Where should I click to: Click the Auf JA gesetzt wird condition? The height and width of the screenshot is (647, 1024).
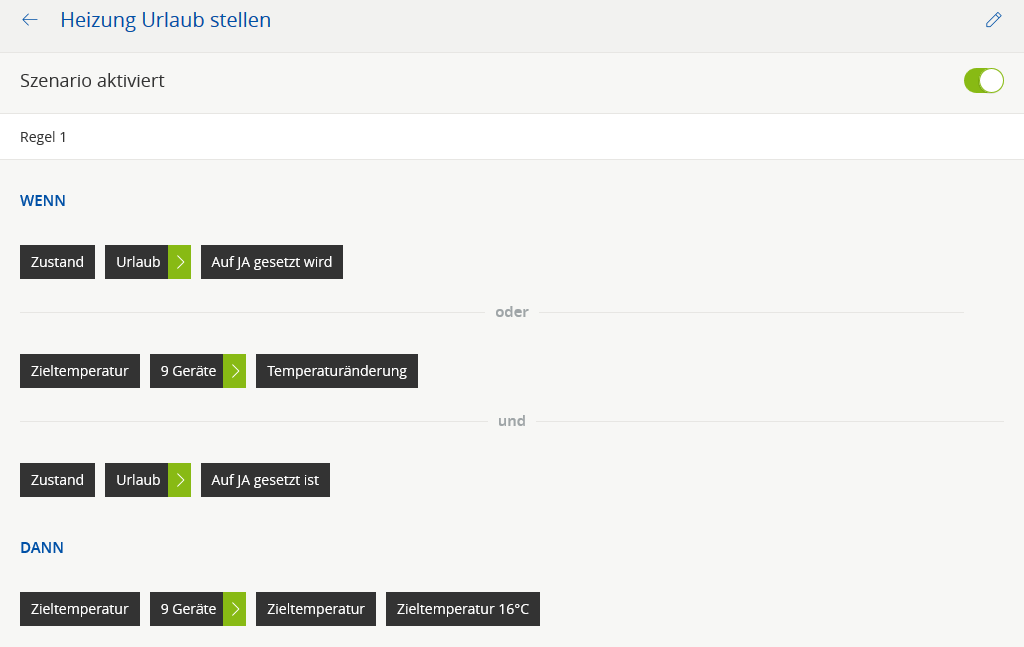[271, 262]
